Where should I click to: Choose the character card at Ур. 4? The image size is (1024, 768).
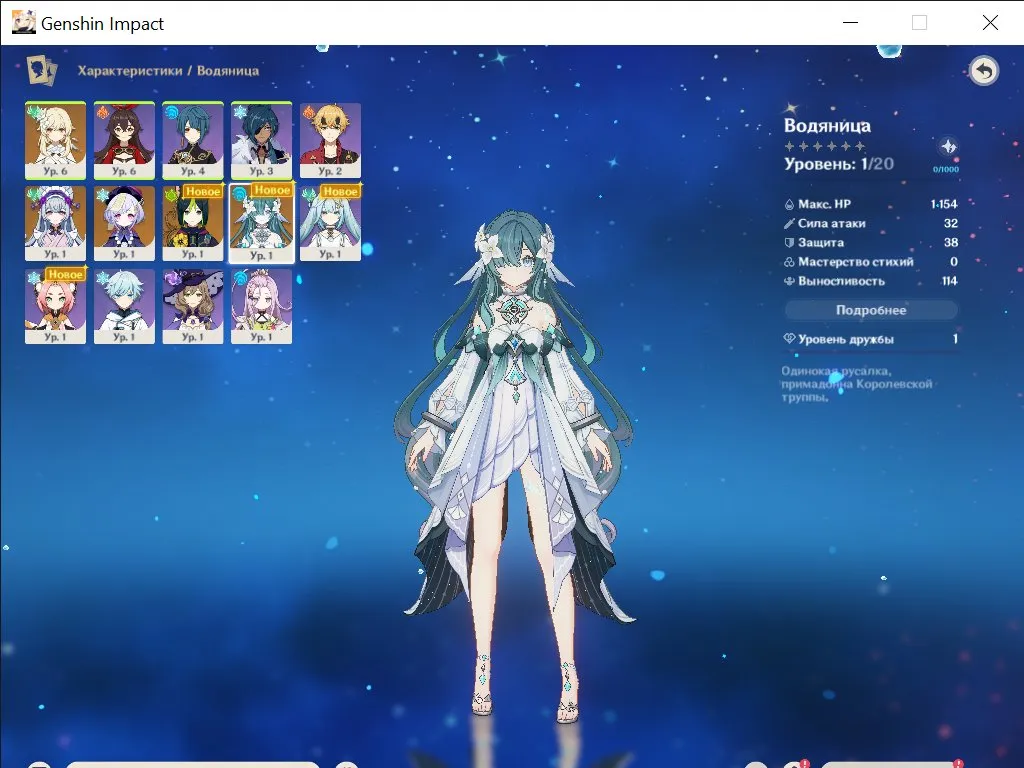(193, 140)
